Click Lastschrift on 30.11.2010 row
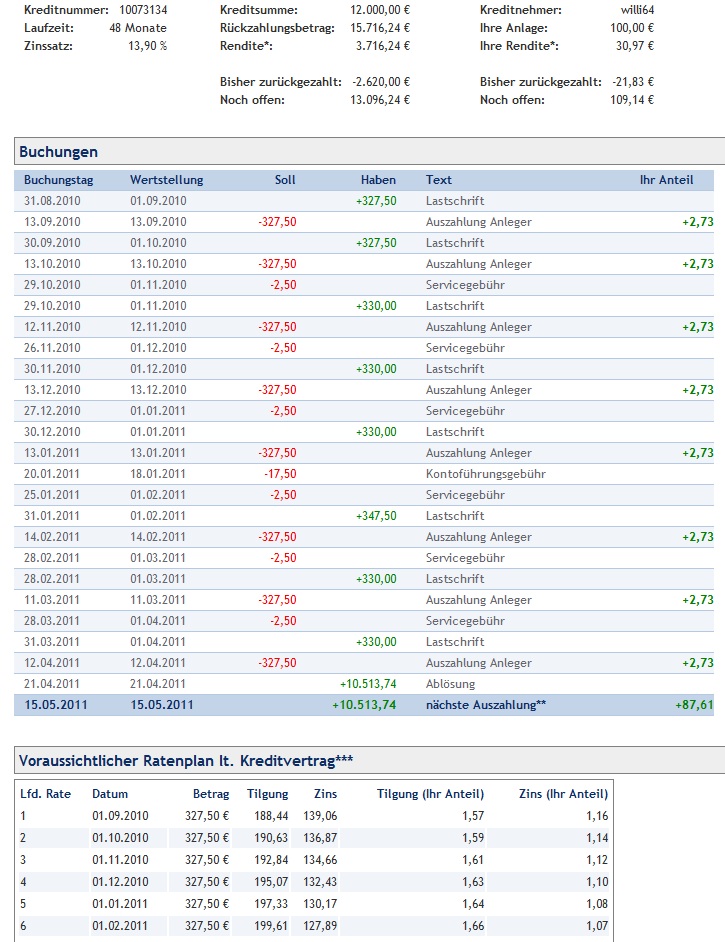Image resolution: width=725 pixels, height=942 pixels. point(455,369)
